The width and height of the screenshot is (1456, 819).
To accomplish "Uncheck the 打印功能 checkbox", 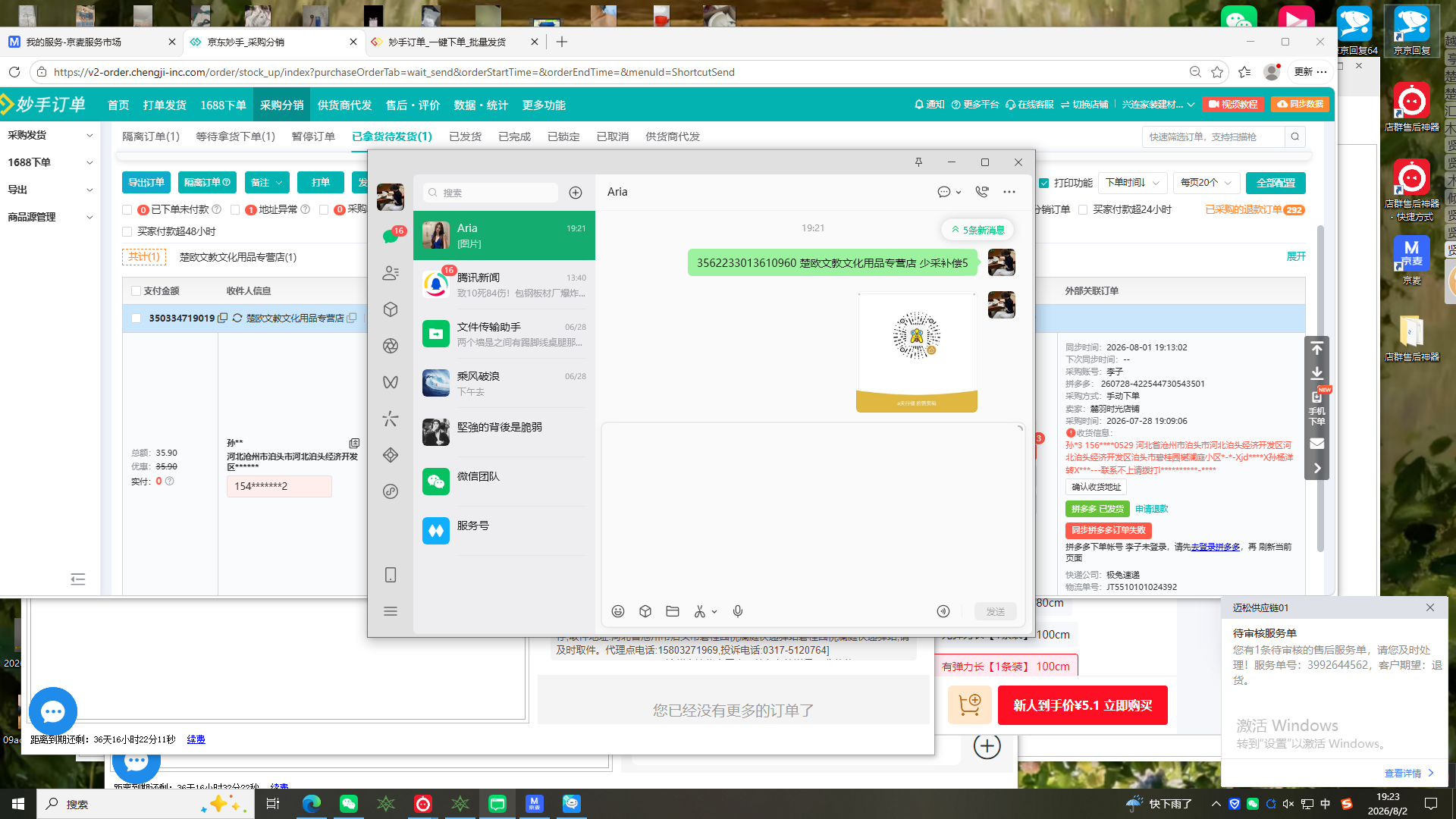I will pos(1044,184).
